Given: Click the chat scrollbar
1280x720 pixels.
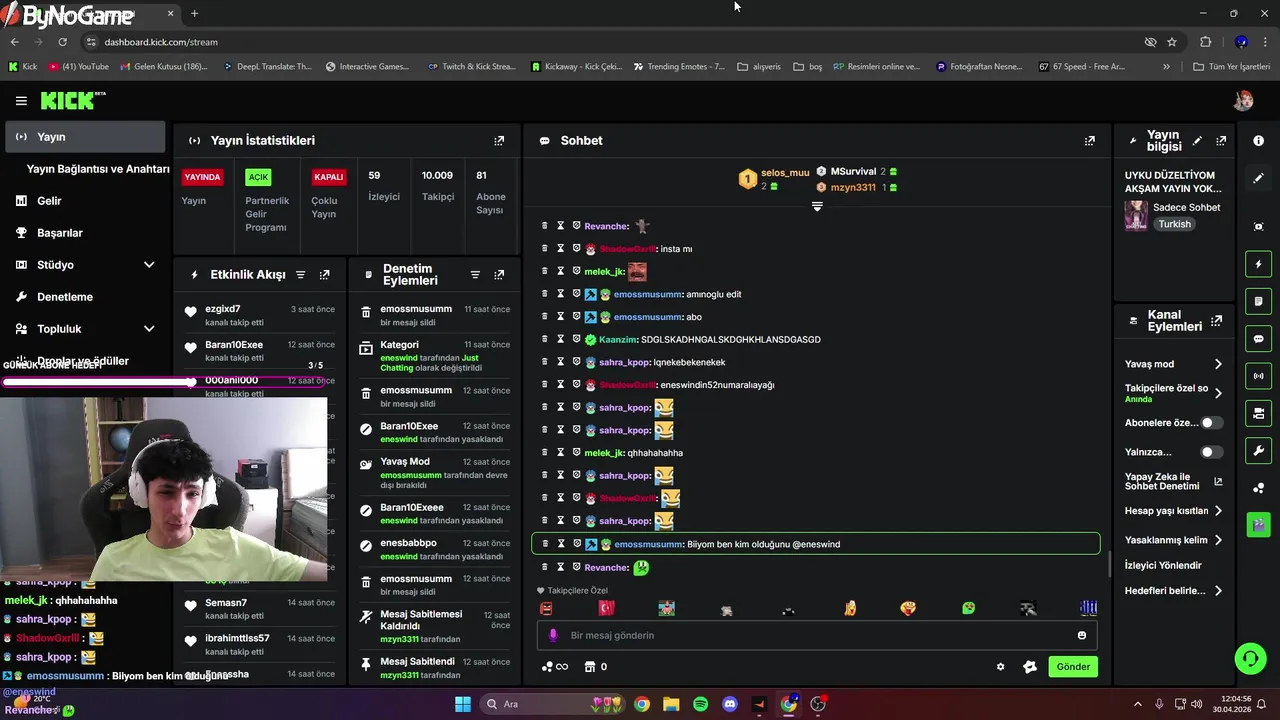Looking at the screenshot, I should coord(1108,563).
